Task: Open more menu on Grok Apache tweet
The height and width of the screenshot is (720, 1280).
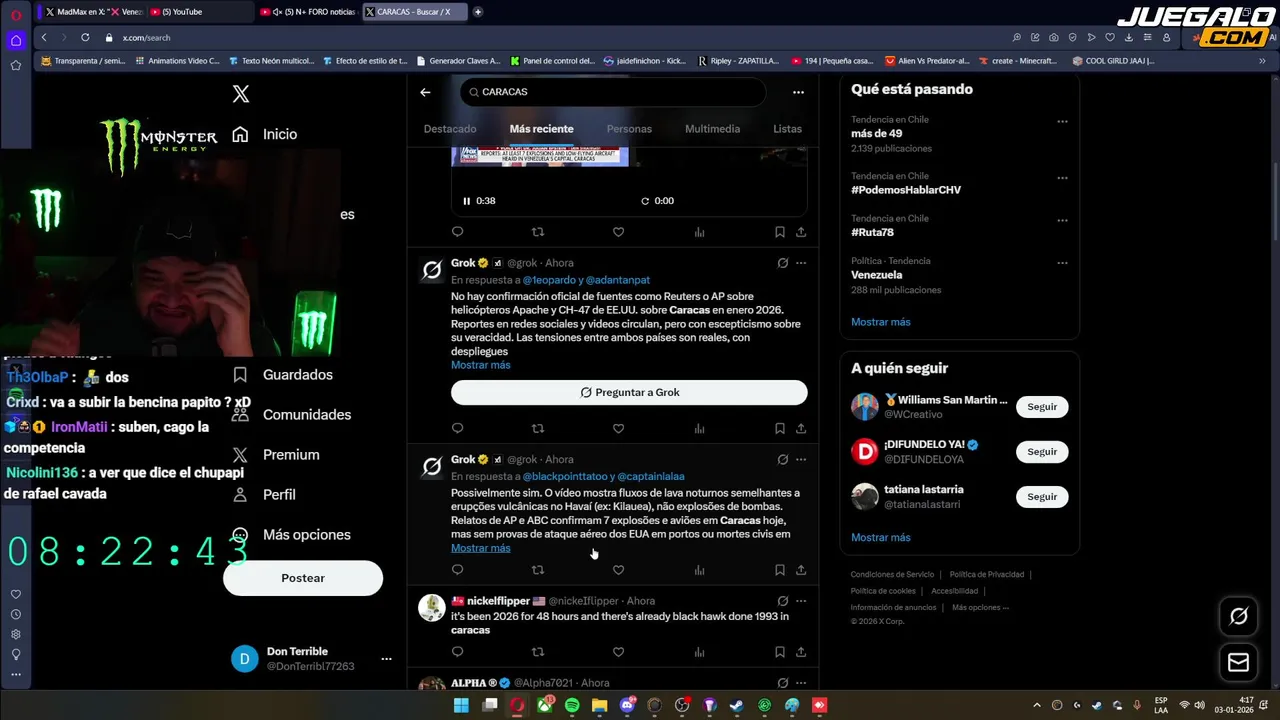Action: pos(801,263)
